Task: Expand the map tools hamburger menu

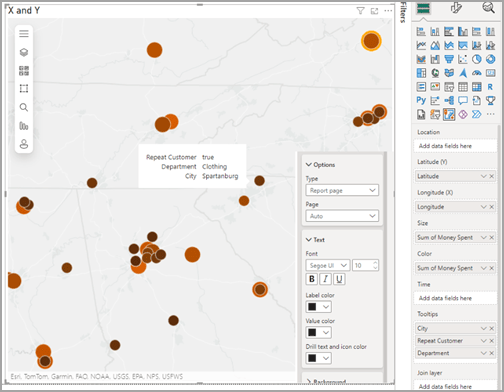Action: pyautogui.click(x=24, y=34)
